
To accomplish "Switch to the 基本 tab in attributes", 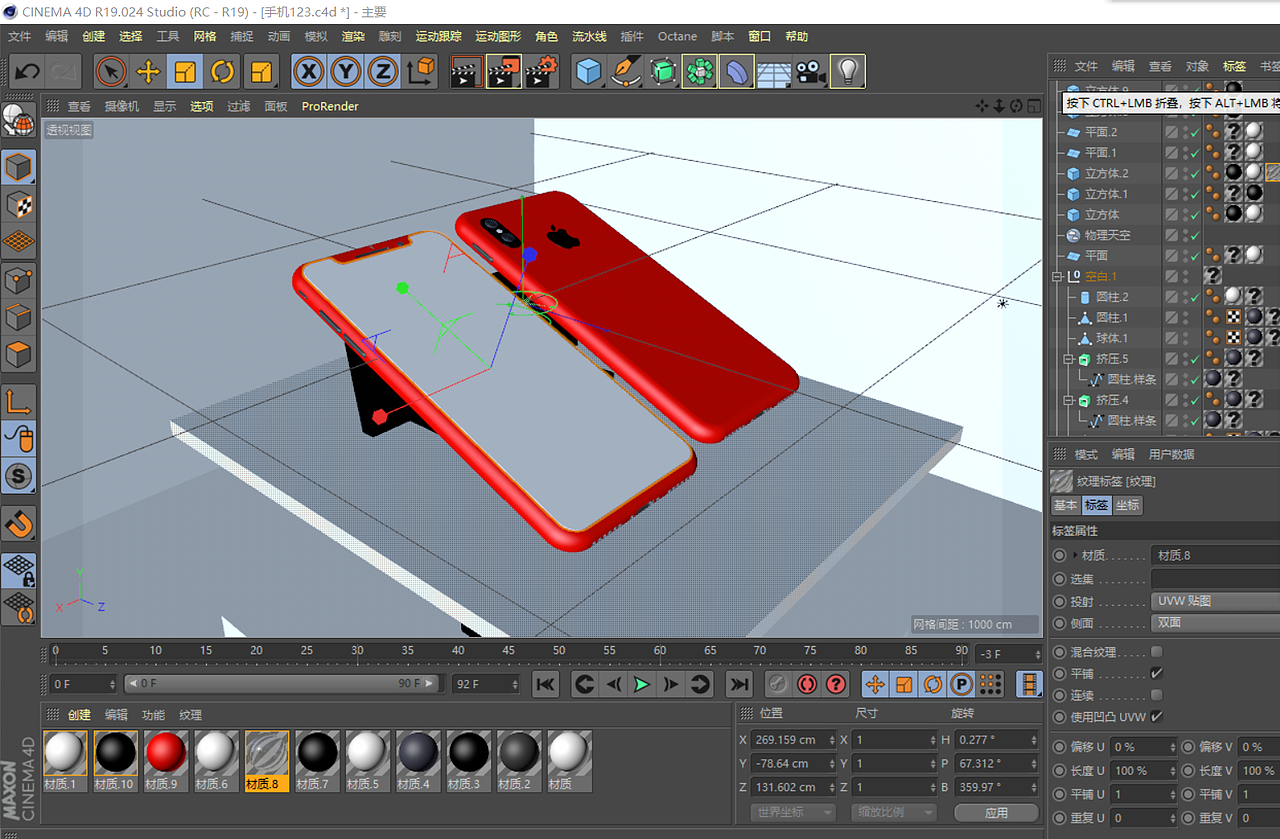I will coord(1066,506).
